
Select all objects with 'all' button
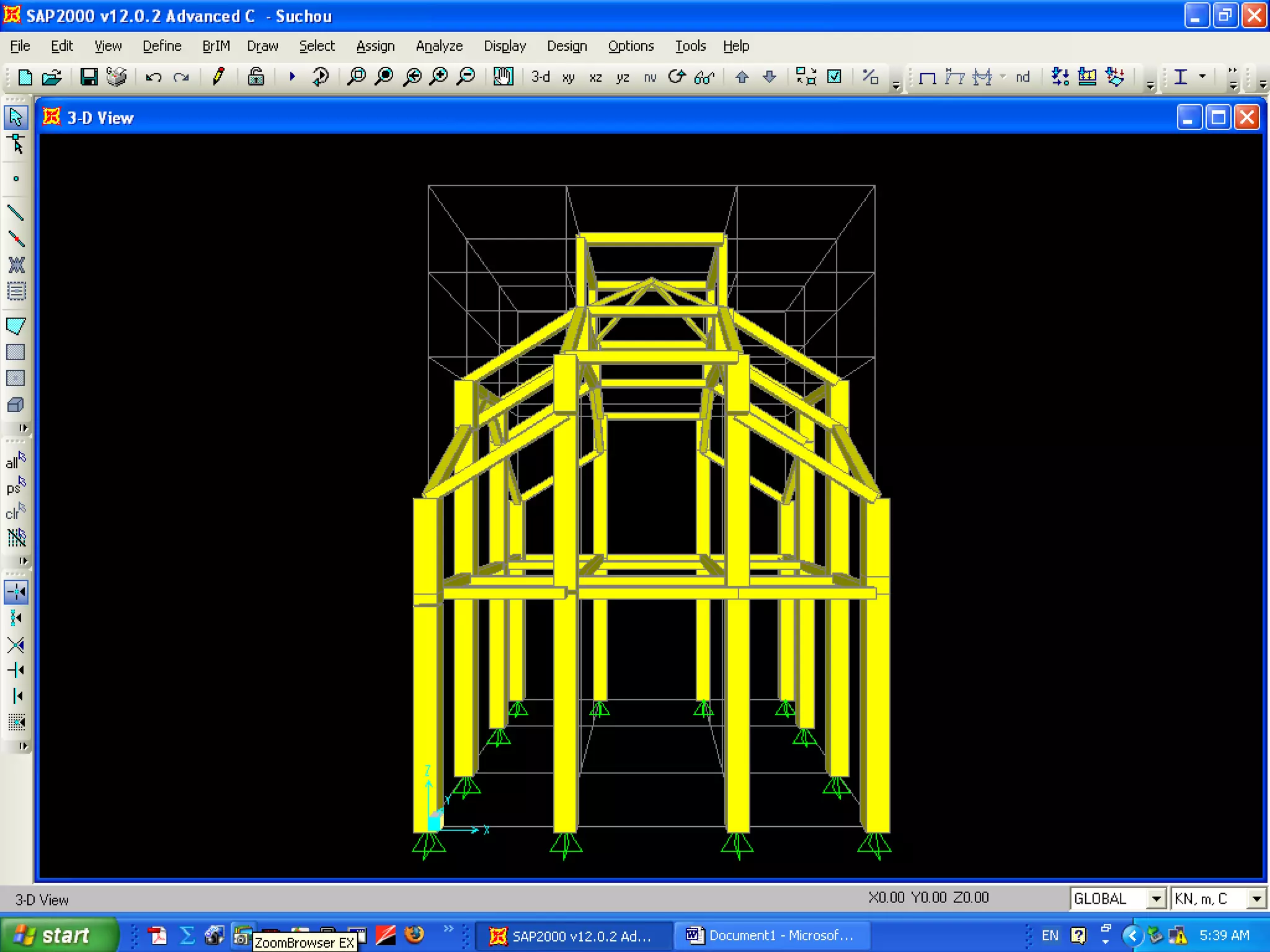point(16,460)
